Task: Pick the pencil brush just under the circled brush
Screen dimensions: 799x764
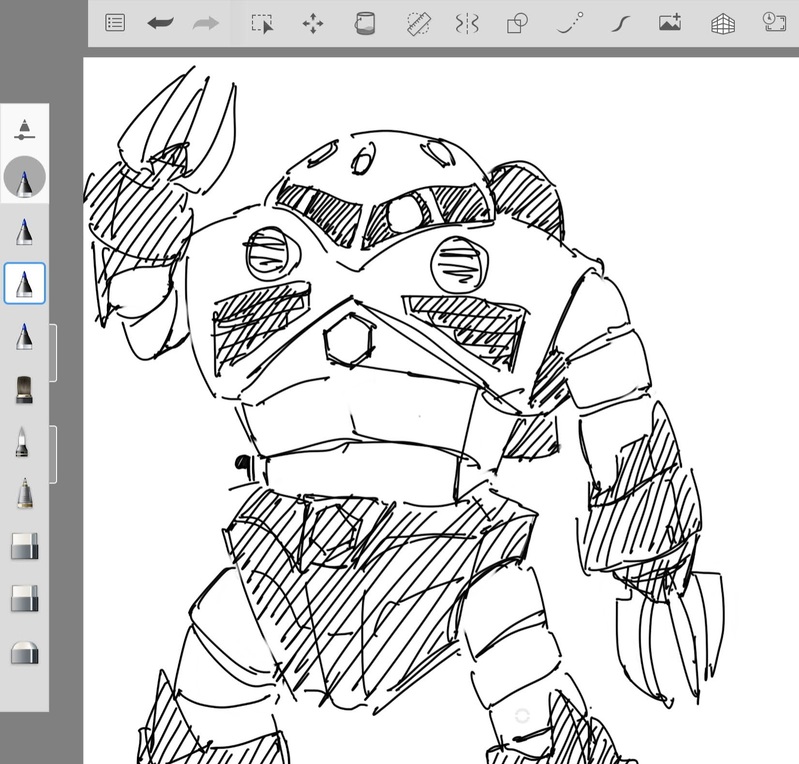Action: [24, 232]
